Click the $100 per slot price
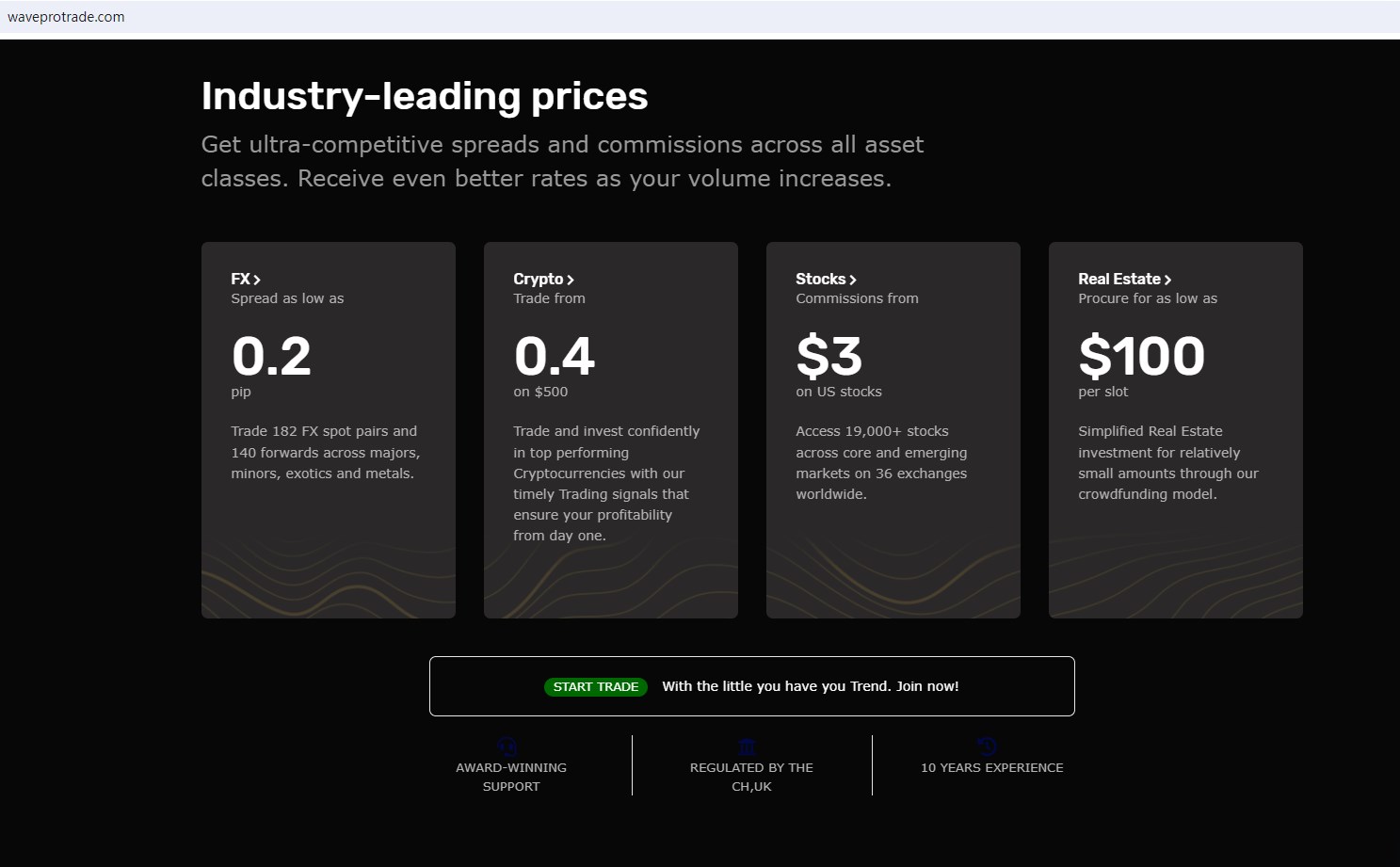 pyautogui.click(x=1141, y=356)
